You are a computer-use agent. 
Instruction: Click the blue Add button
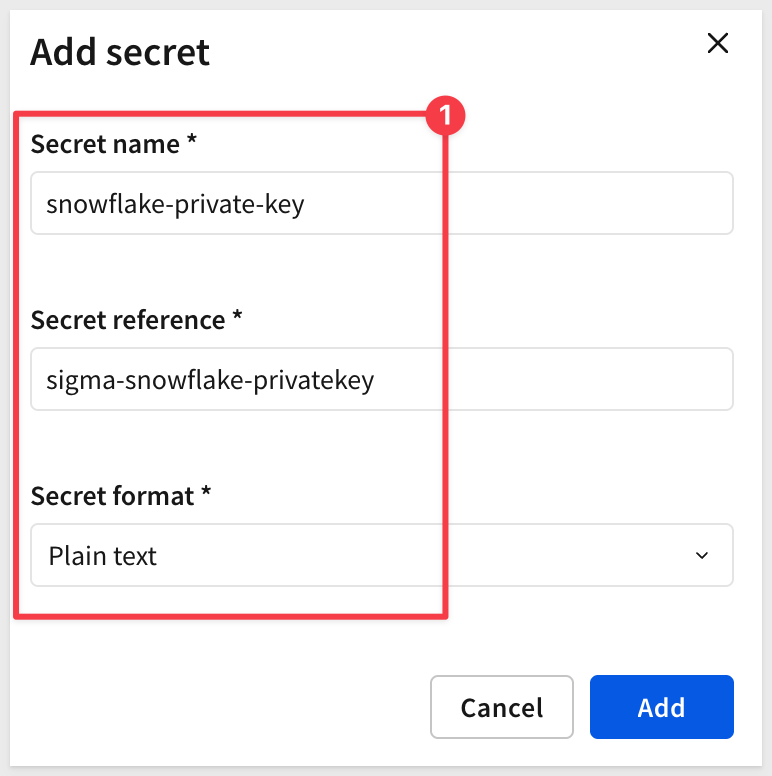(662, 707)
